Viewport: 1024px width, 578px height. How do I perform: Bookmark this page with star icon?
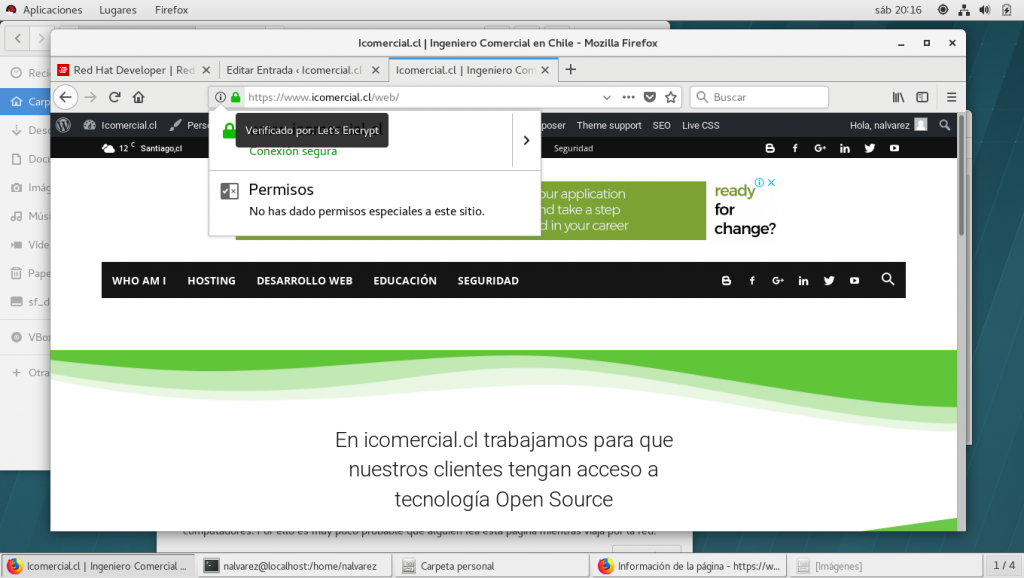[671, 97]
